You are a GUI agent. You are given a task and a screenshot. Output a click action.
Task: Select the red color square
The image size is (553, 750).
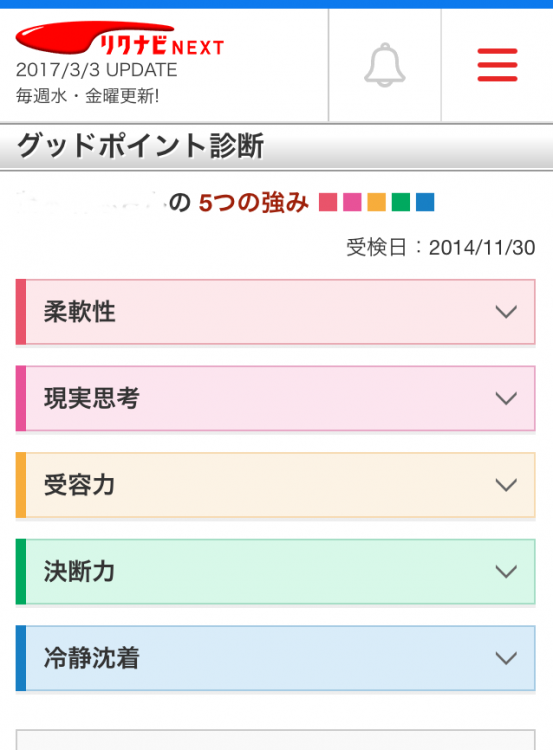pos(328,202)
